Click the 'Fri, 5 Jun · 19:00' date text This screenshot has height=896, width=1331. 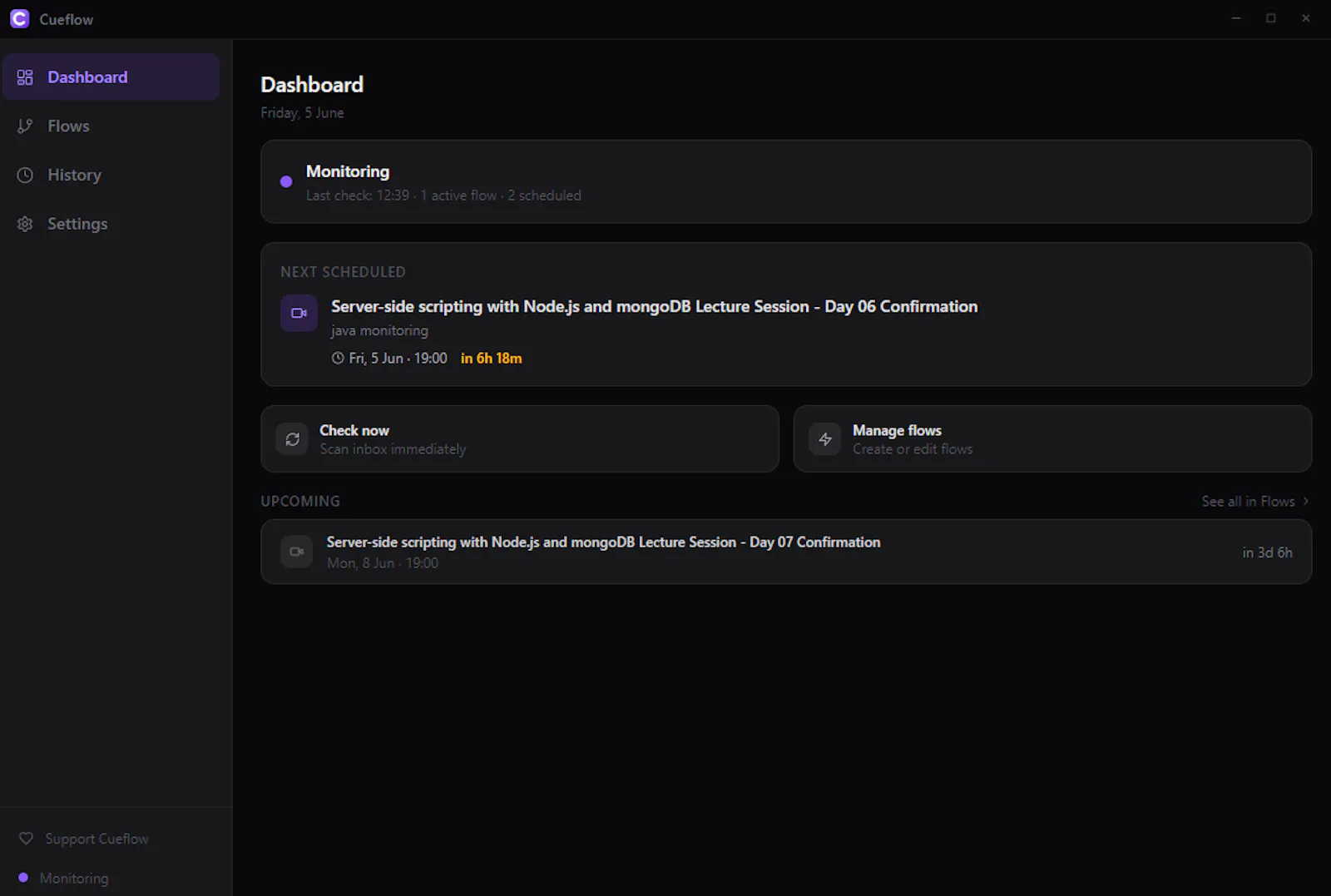[398, 359]
